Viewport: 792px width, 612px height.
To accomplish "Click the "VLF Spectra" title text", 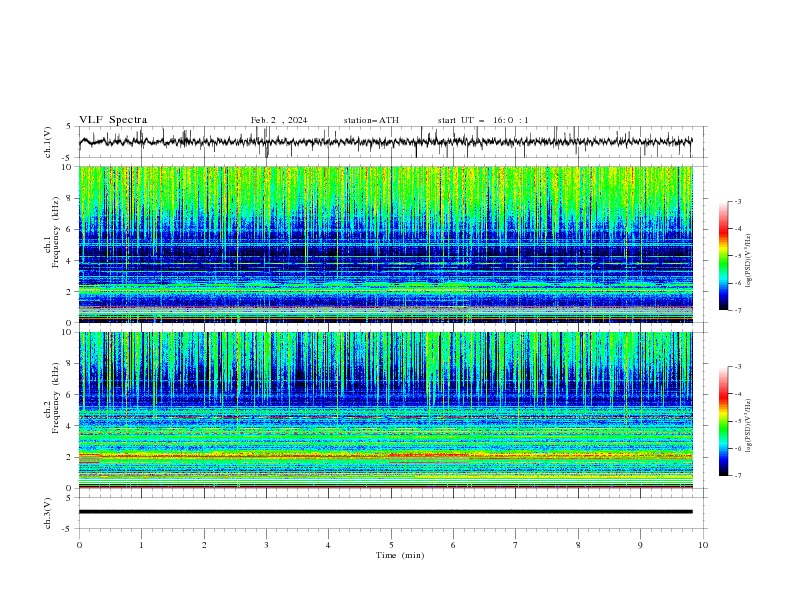I will point(113,120).
